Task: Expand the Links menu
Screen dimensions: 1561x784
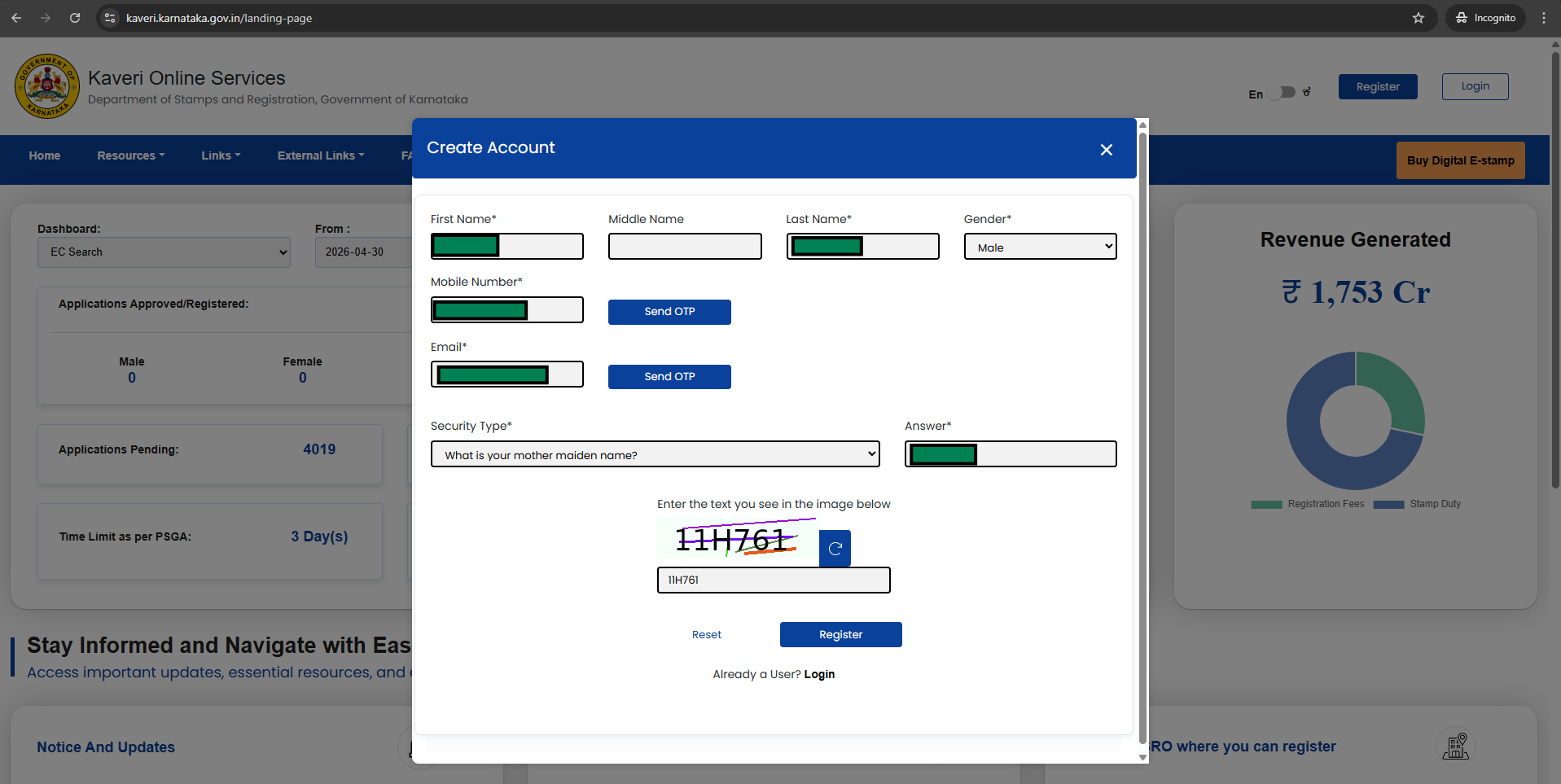Action: (x=221, y=155)
